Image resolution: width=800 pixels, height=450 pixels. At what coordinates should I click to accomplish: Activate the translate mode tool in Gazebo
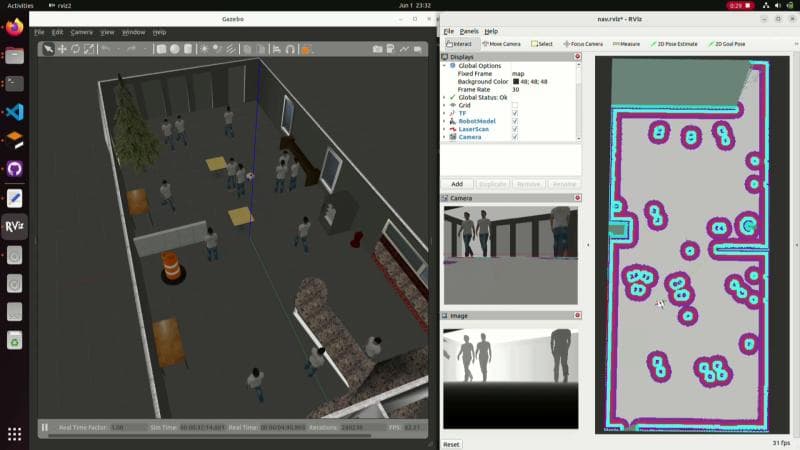click(x=62, y=49)
